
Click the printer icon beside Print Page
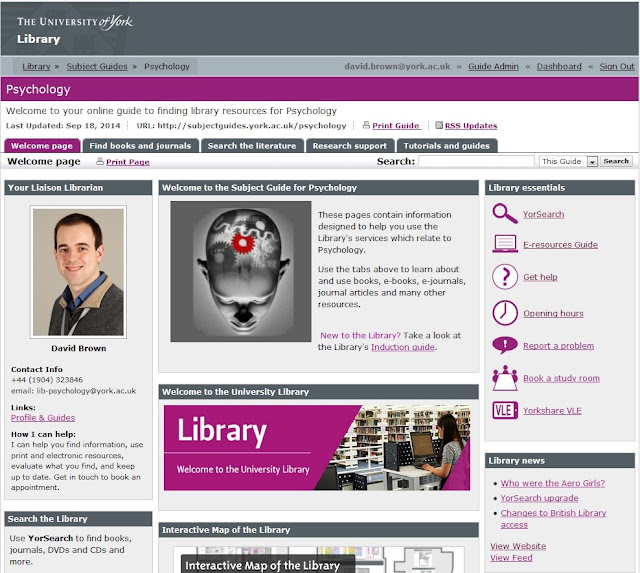click(x=100, y=161)
